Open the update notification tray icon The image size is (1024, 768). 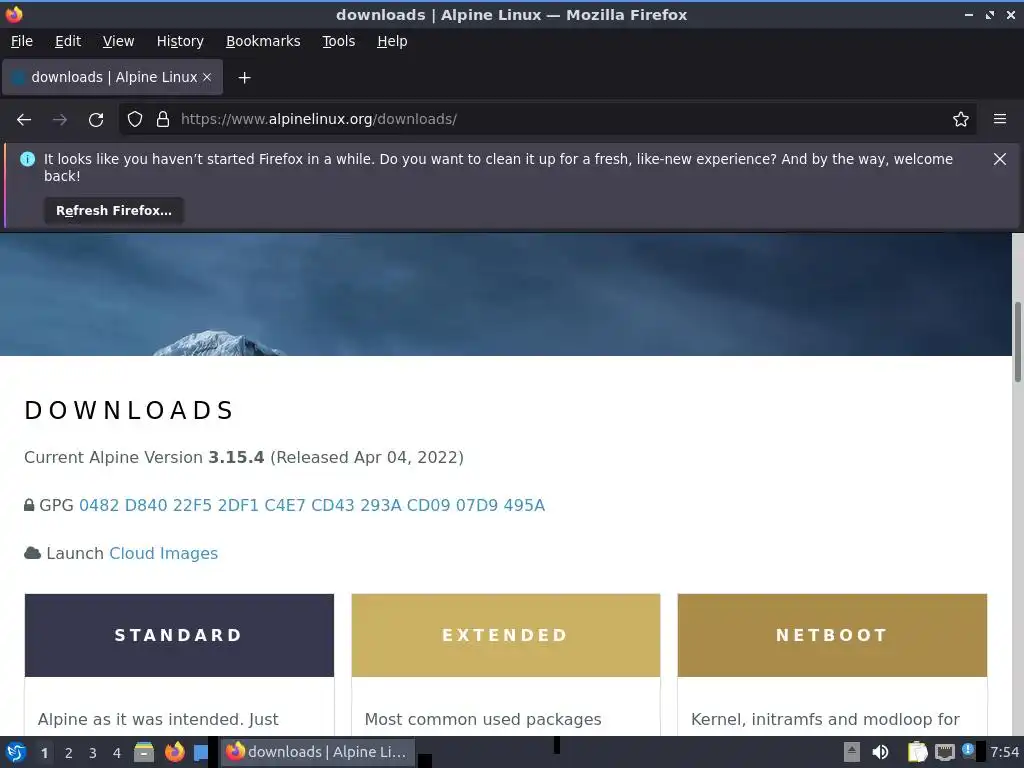pos(968,750)
